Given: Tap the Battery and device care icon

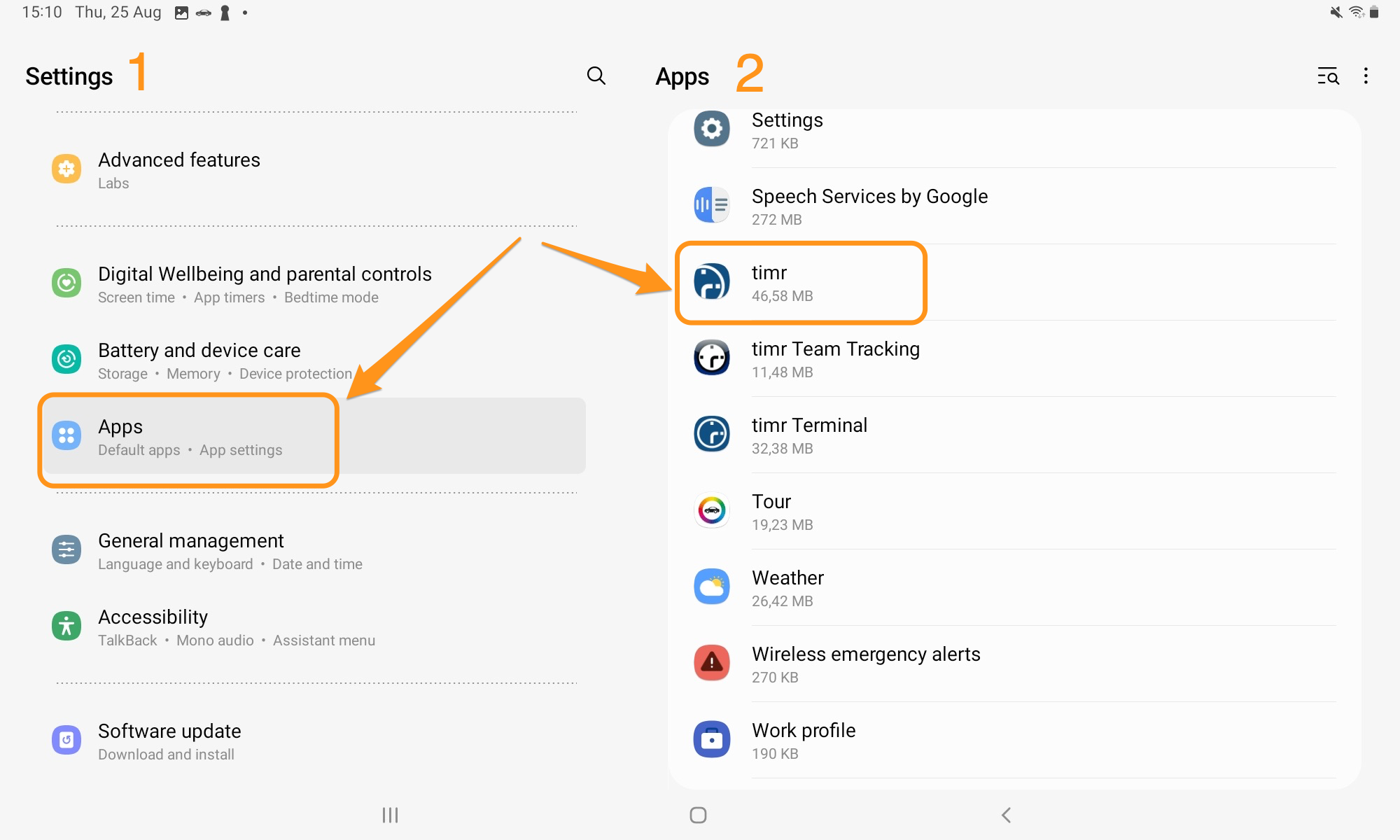Looking at the screenshot, I should [x=66, y=359].
